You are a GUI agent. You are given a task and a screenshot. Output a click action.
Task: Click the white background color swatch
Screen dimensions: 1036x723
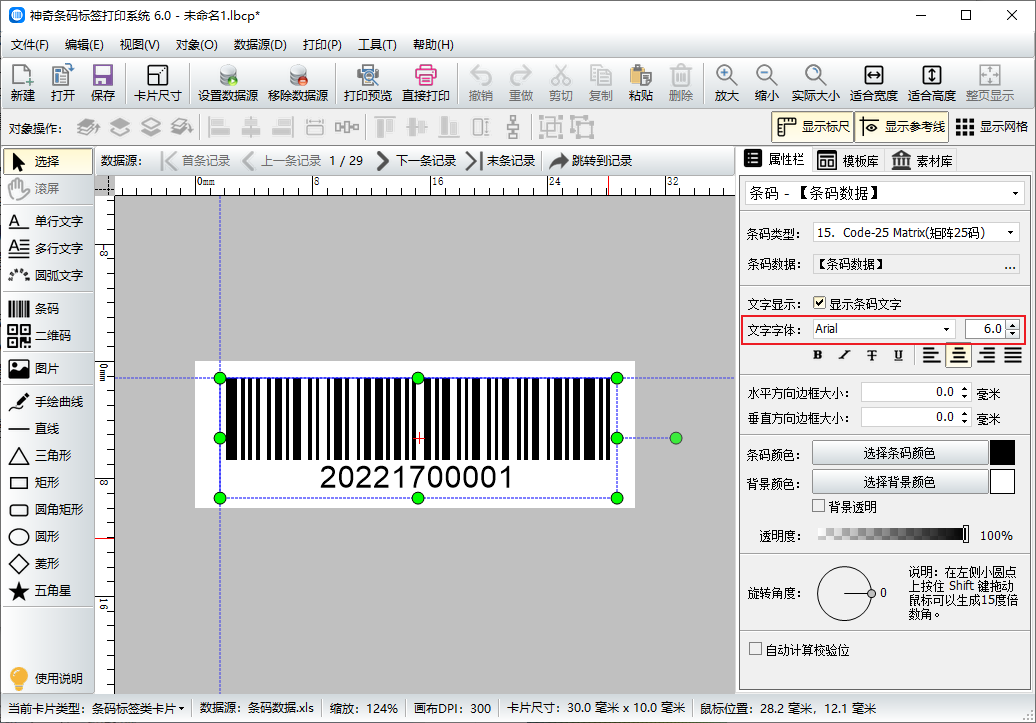click(x=1002, y=482)
